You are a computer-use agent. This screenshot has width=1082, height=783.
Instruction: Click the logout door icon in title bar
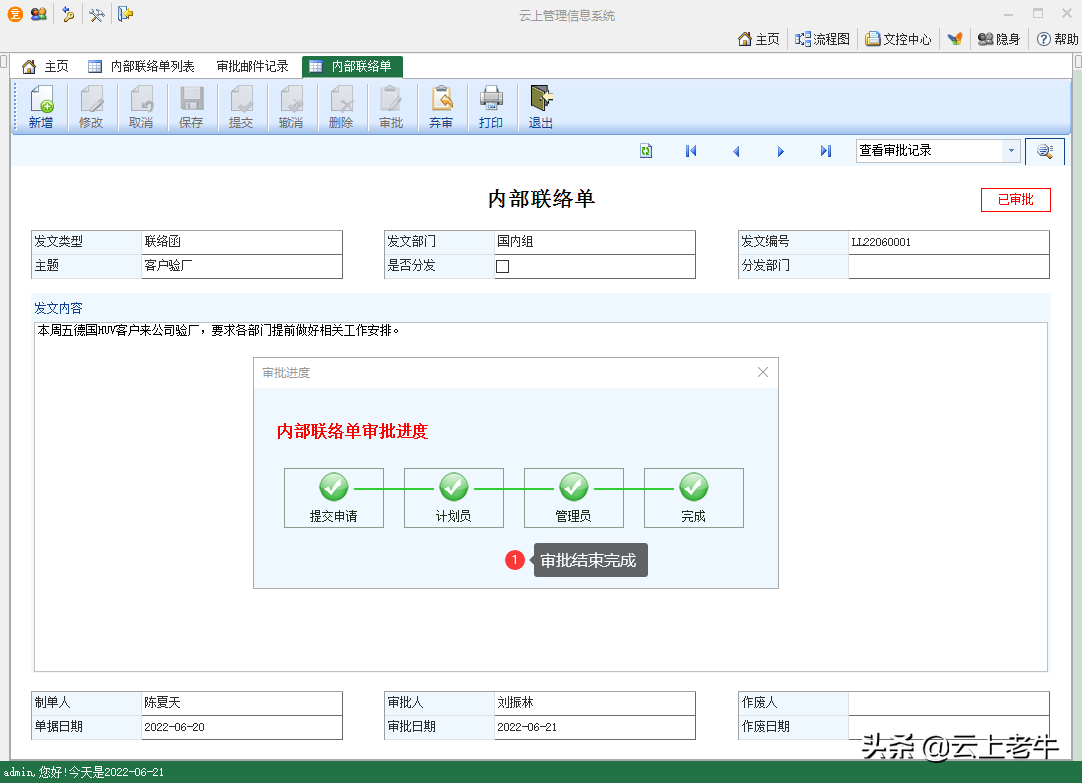point(125,14)
